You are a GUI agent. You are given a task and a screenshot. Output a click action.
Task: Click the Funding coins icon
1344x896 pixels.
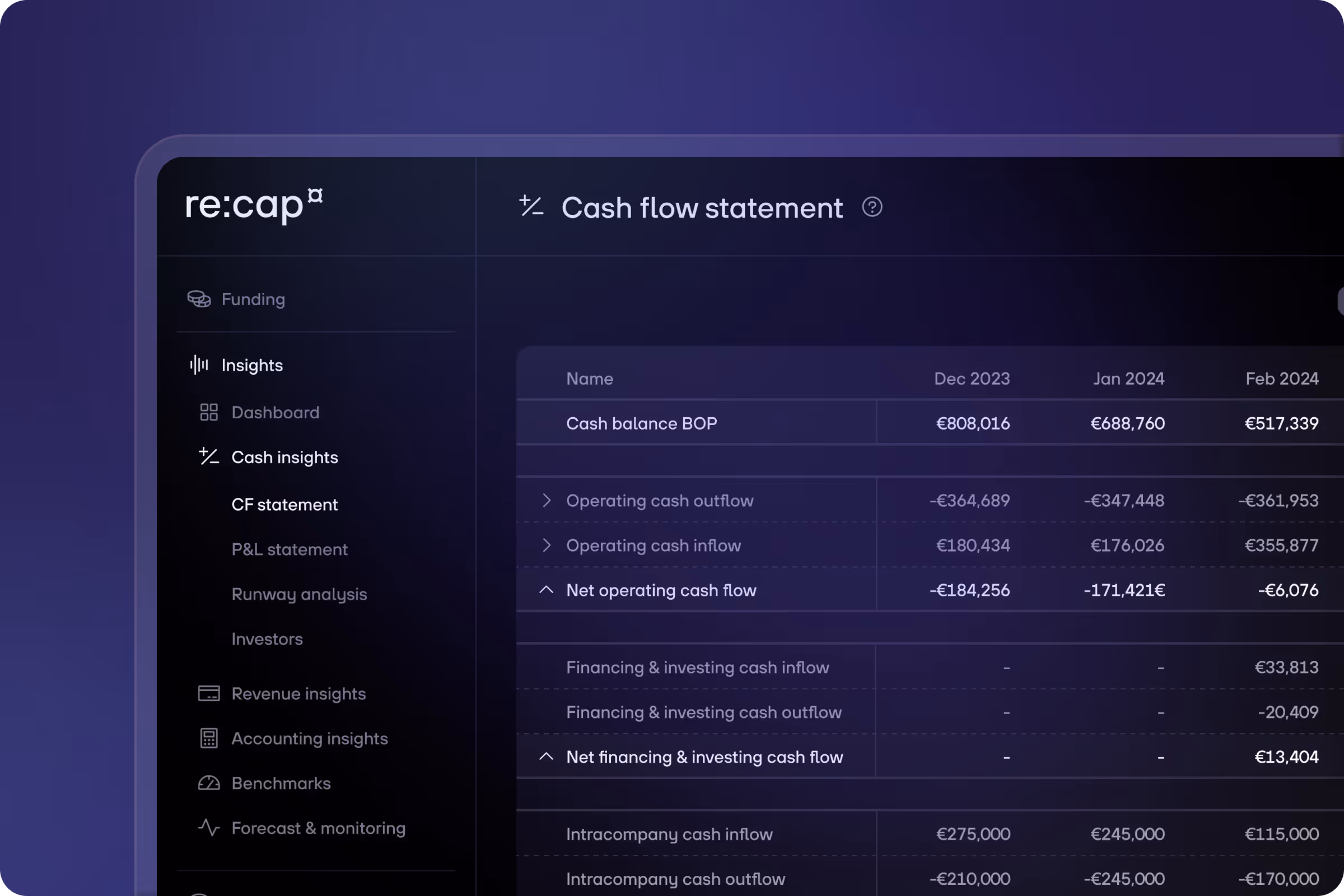[199, 299]
